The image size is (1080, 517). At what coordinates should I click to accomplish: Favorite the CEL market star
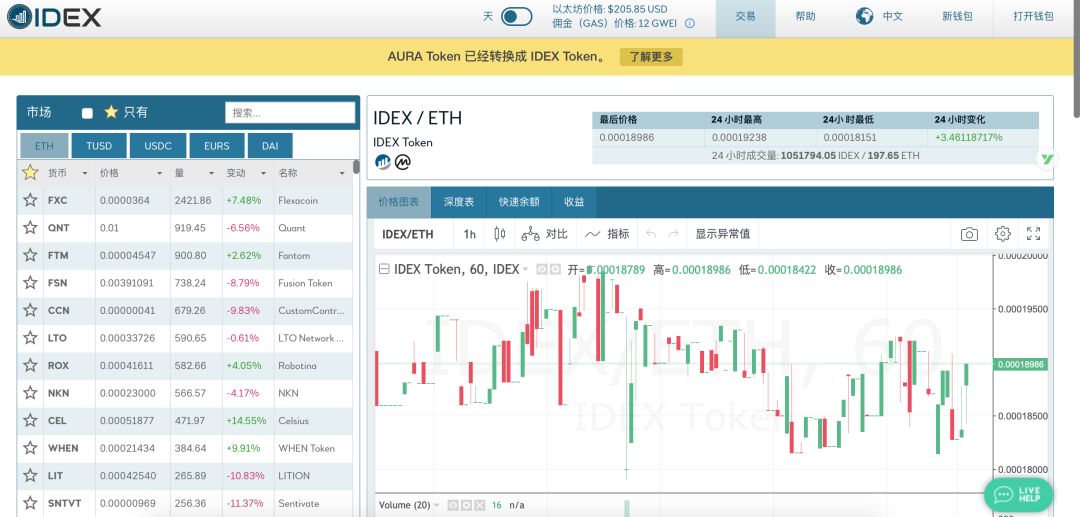click(x=30, y=421)
